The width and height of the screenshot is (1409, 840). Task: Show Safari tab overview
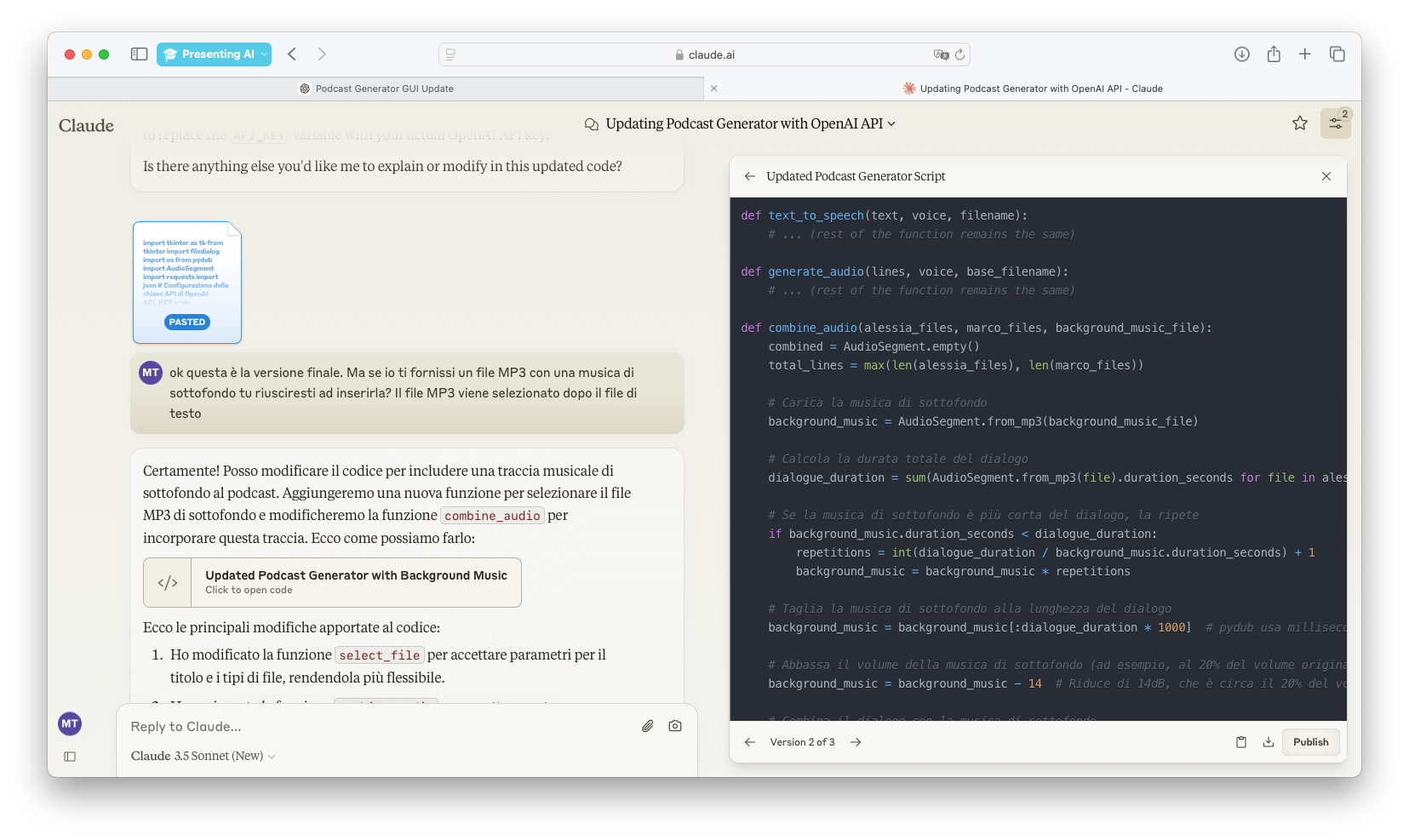pyautogui.click(x=1337, y=54)
